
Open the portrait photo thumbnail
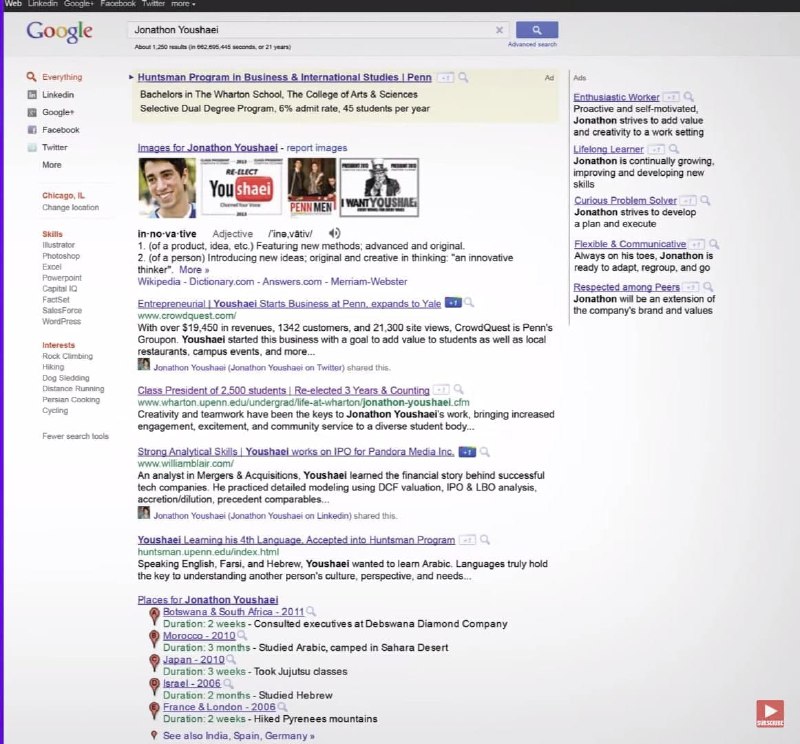(x=167, y=187)
